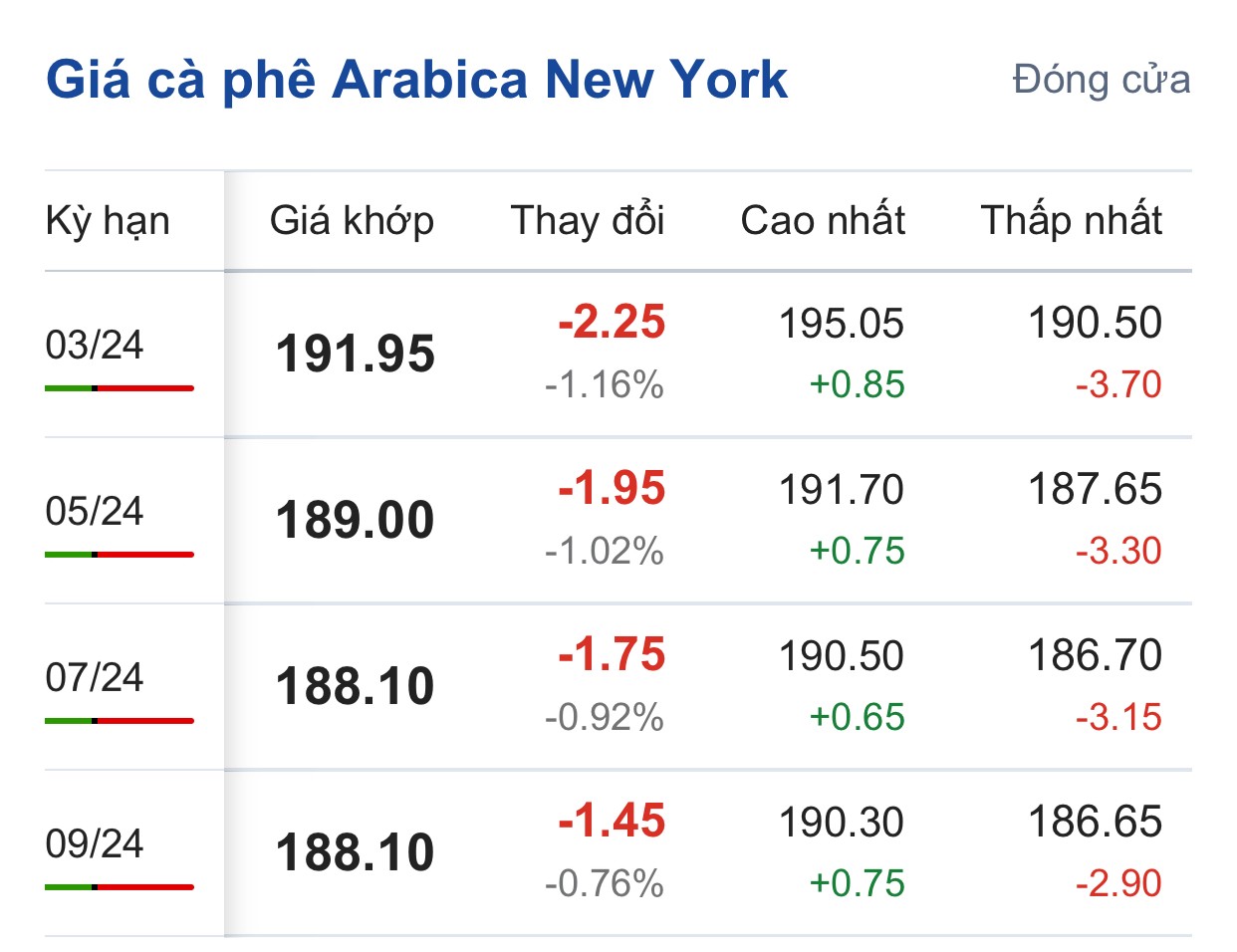
Task: Open the 09/24 contract term
Action: [95, 844]
